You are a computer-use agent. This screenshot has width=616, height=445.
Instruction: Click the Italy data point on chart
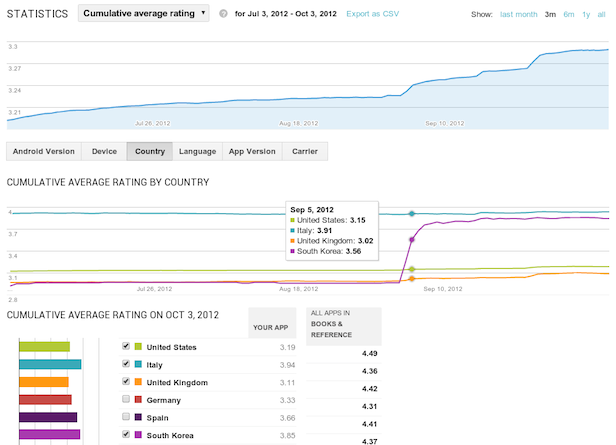(412, 213)
